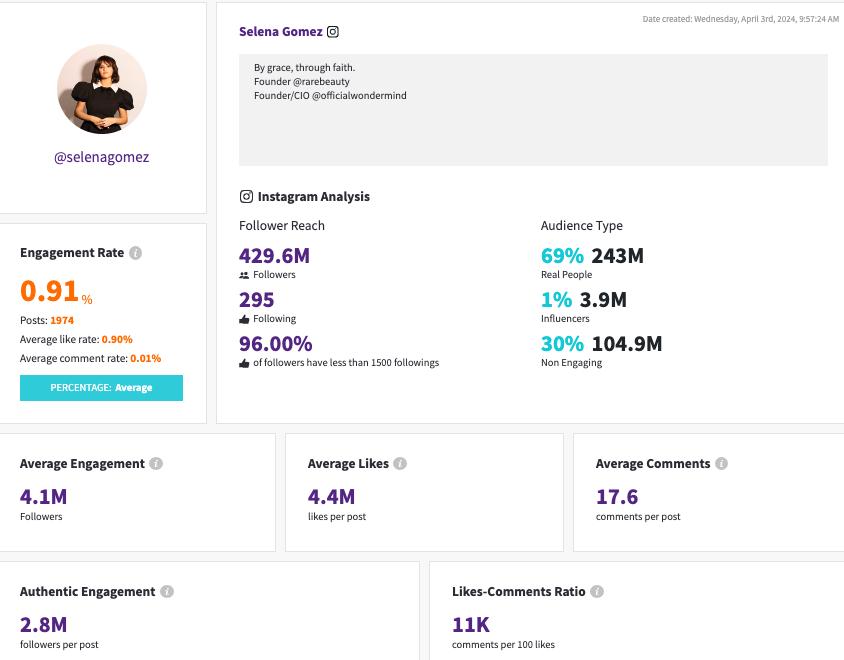Open the Likes-Comments Ratio info icon

click(597, 592)
